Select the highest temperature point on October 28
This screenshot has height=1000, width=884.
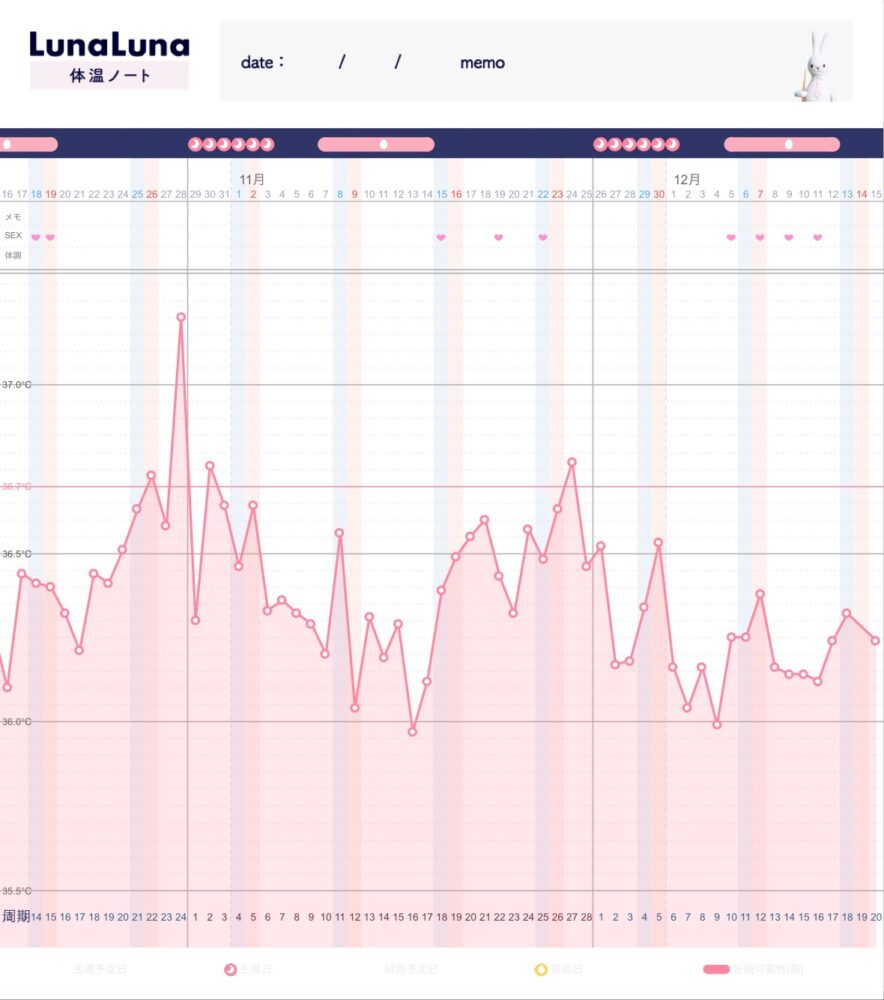(181, 317)
